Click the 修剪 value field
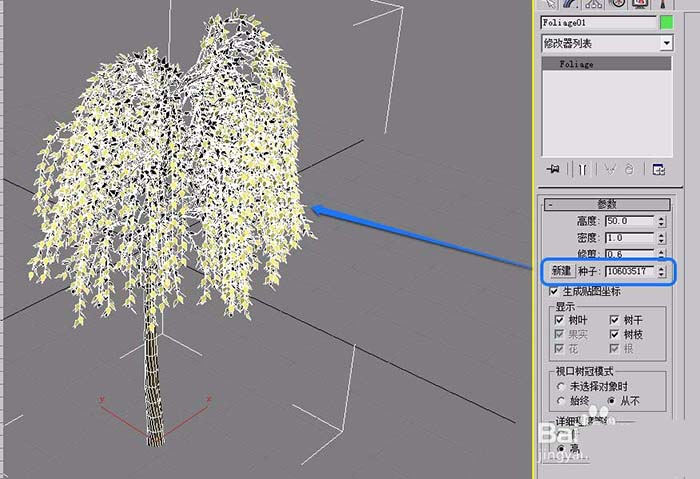The height and width of the screenshot is (479, 700). [629, 254]
